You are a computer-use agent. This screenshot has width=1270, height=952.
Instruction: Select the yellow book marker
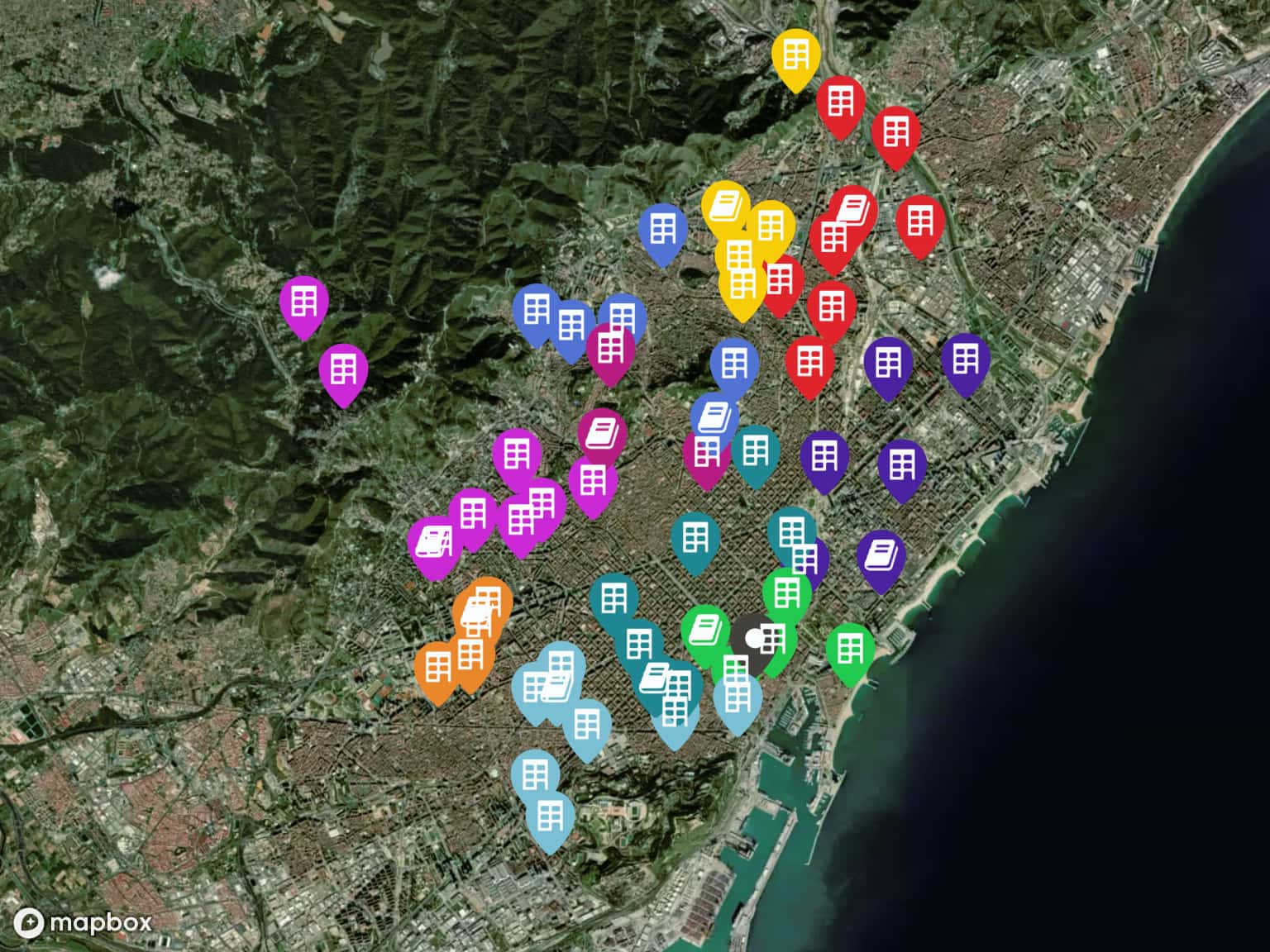coord(725,204)
